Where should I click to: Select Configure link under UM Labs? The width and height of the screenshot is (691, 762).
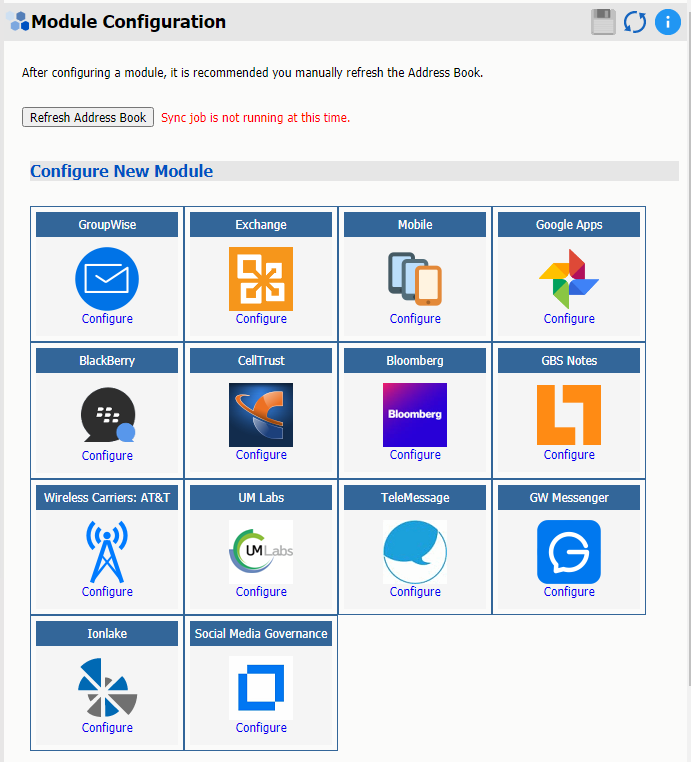[261, 592]
